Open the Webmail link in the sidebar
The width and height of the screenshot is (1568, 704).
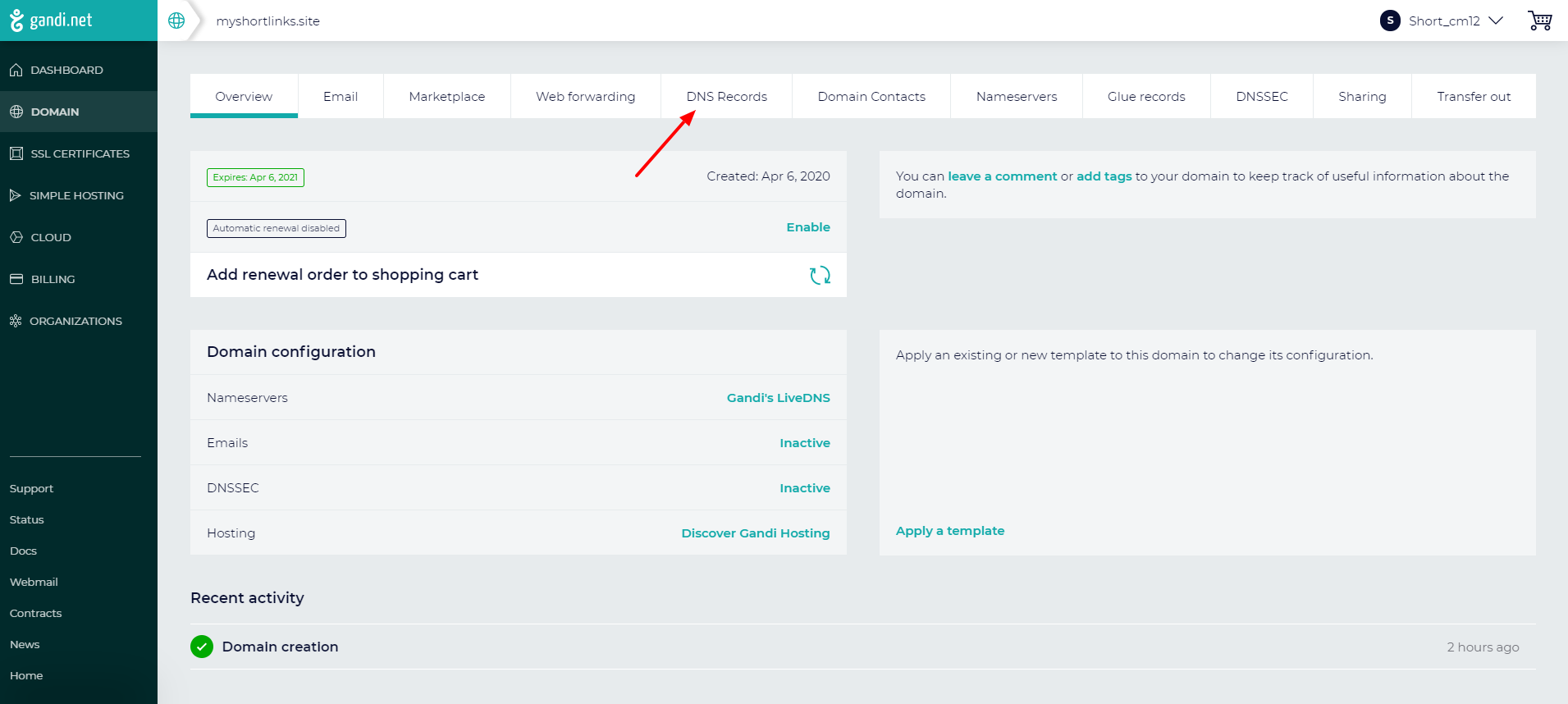34,582
